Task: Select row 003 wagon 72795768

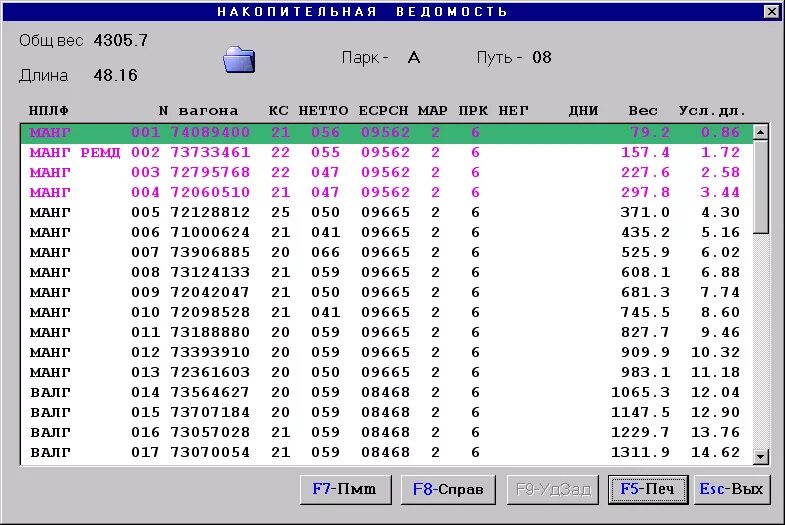Action: [386, 173]
